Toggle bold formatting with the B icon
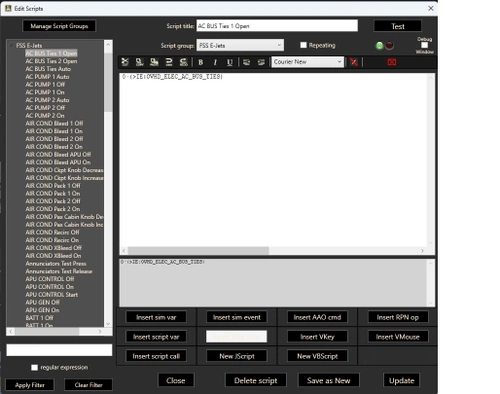 pyautogui.click(x=201, y=62)
